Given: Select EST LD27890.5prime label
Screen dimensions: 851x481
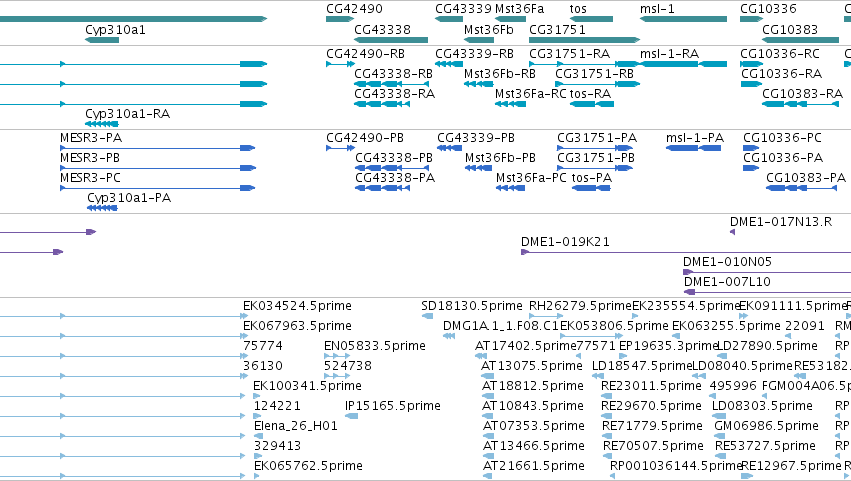Looking at the screenshot, I should (x=767, y=346).
